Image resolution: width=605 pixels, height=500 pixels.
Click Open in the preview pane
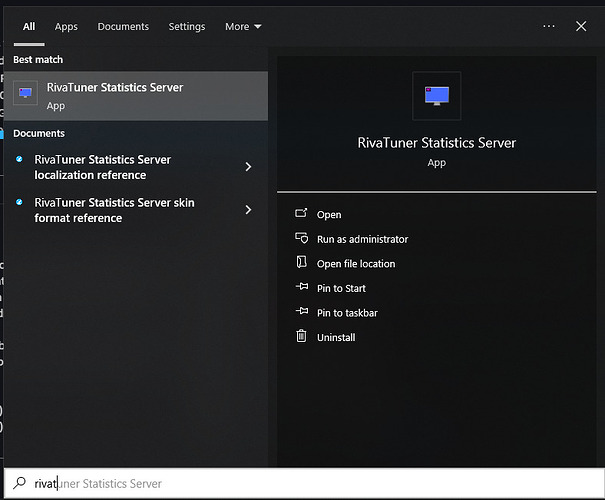point(329,215)
